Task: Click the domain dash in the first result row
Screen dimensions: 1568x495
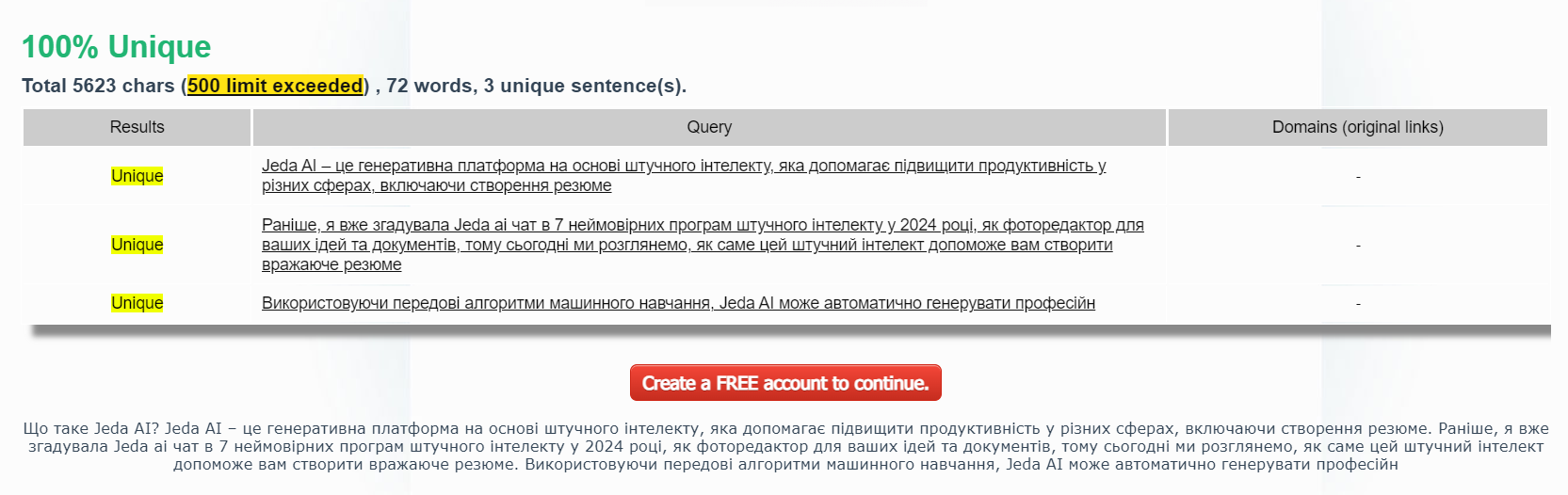Action: 1357,177
